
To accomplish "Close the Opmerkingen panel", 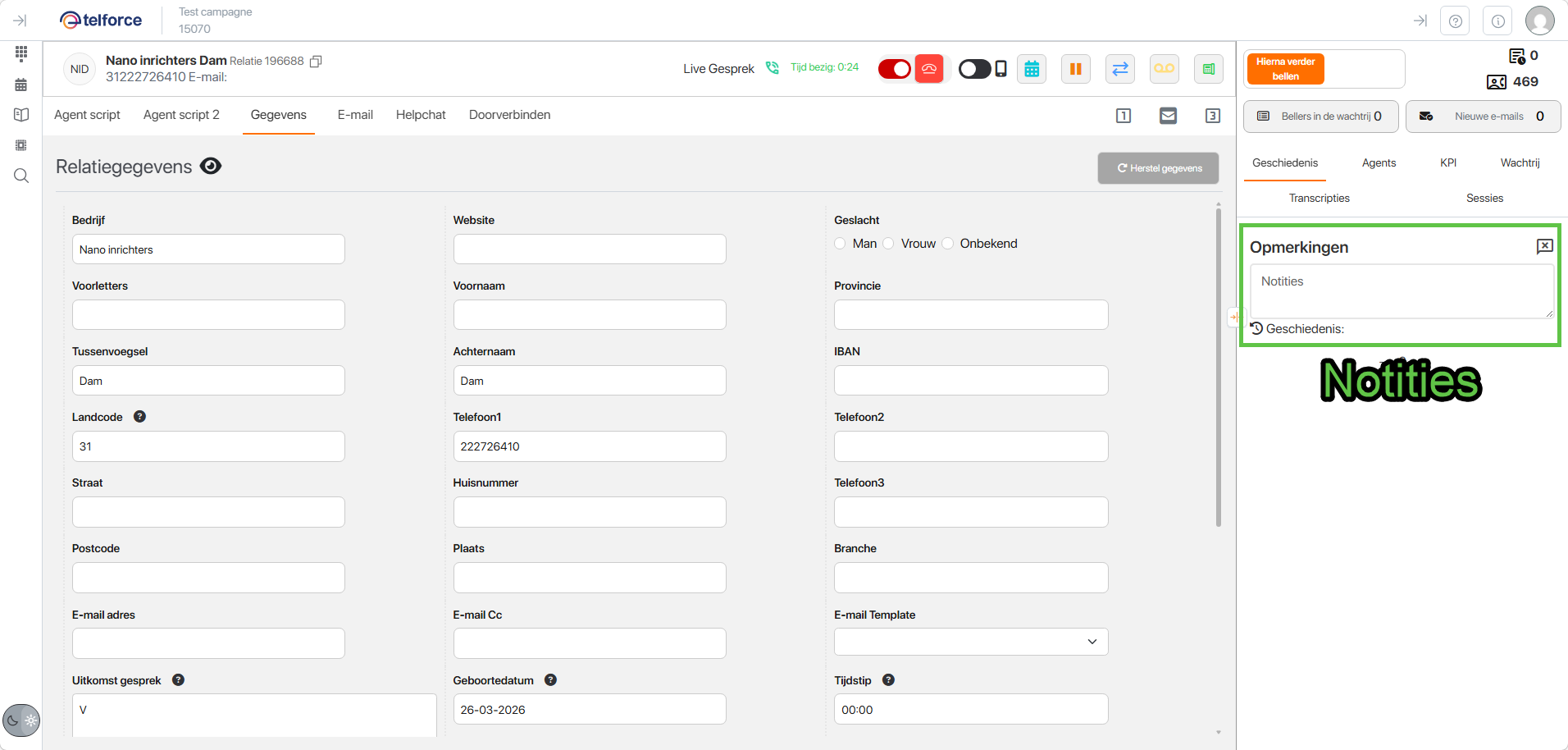I will [x=1544, y=246].
